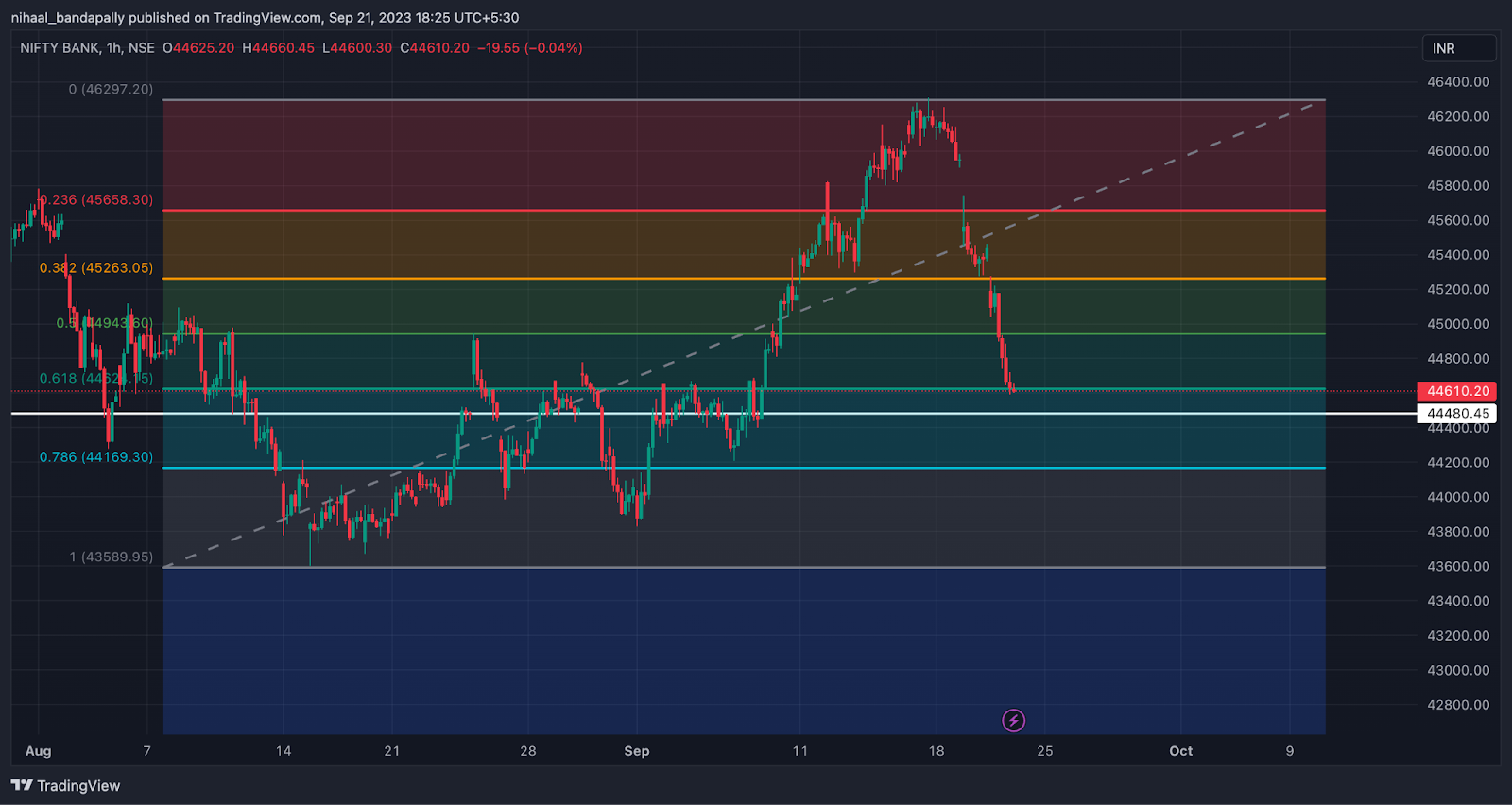
Task: Click the 25 date on time axis
Action: [x=1045, y=751]
